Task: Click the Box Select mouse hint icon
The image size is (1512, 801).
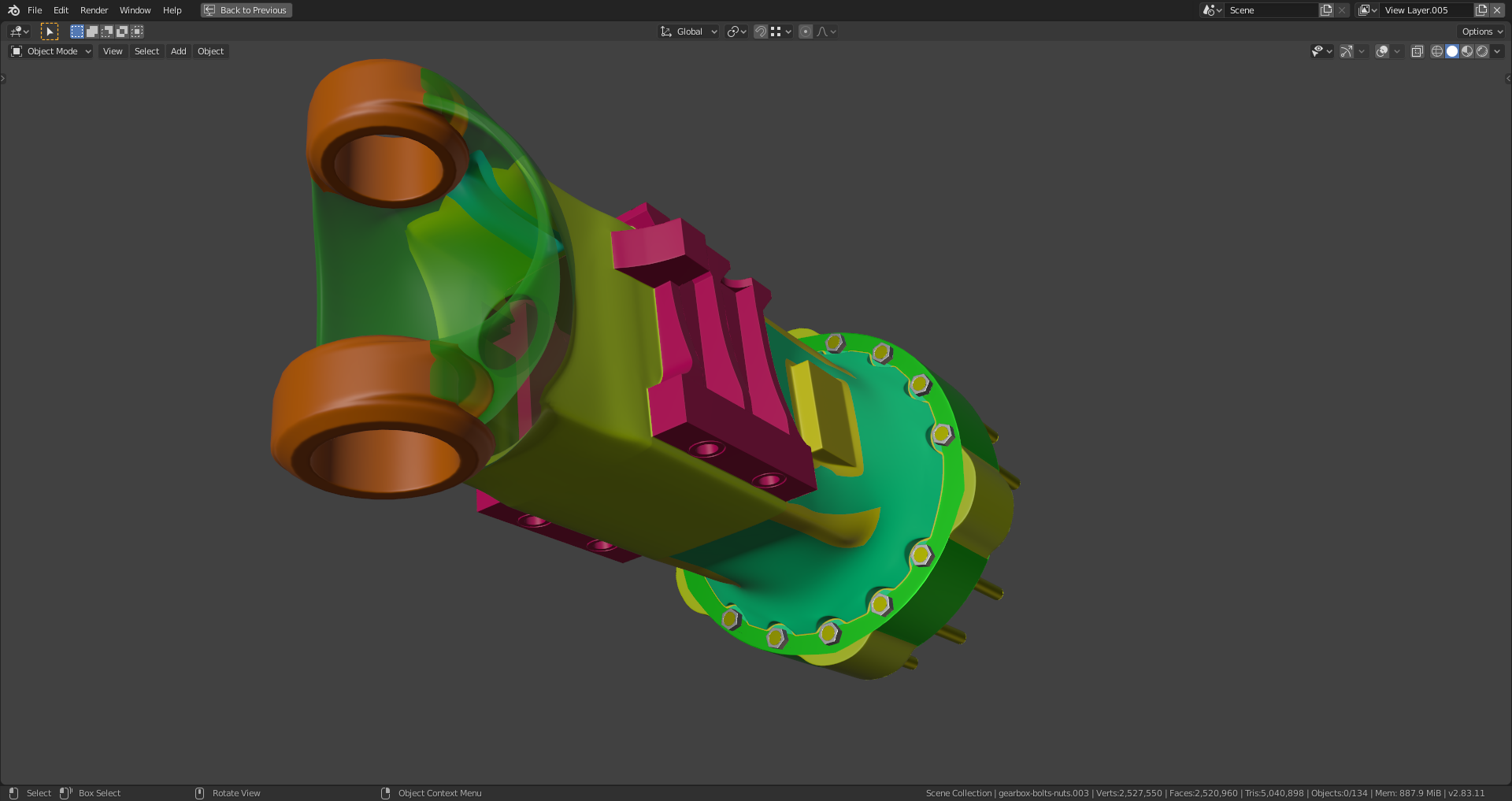Action: pos(66,793)
